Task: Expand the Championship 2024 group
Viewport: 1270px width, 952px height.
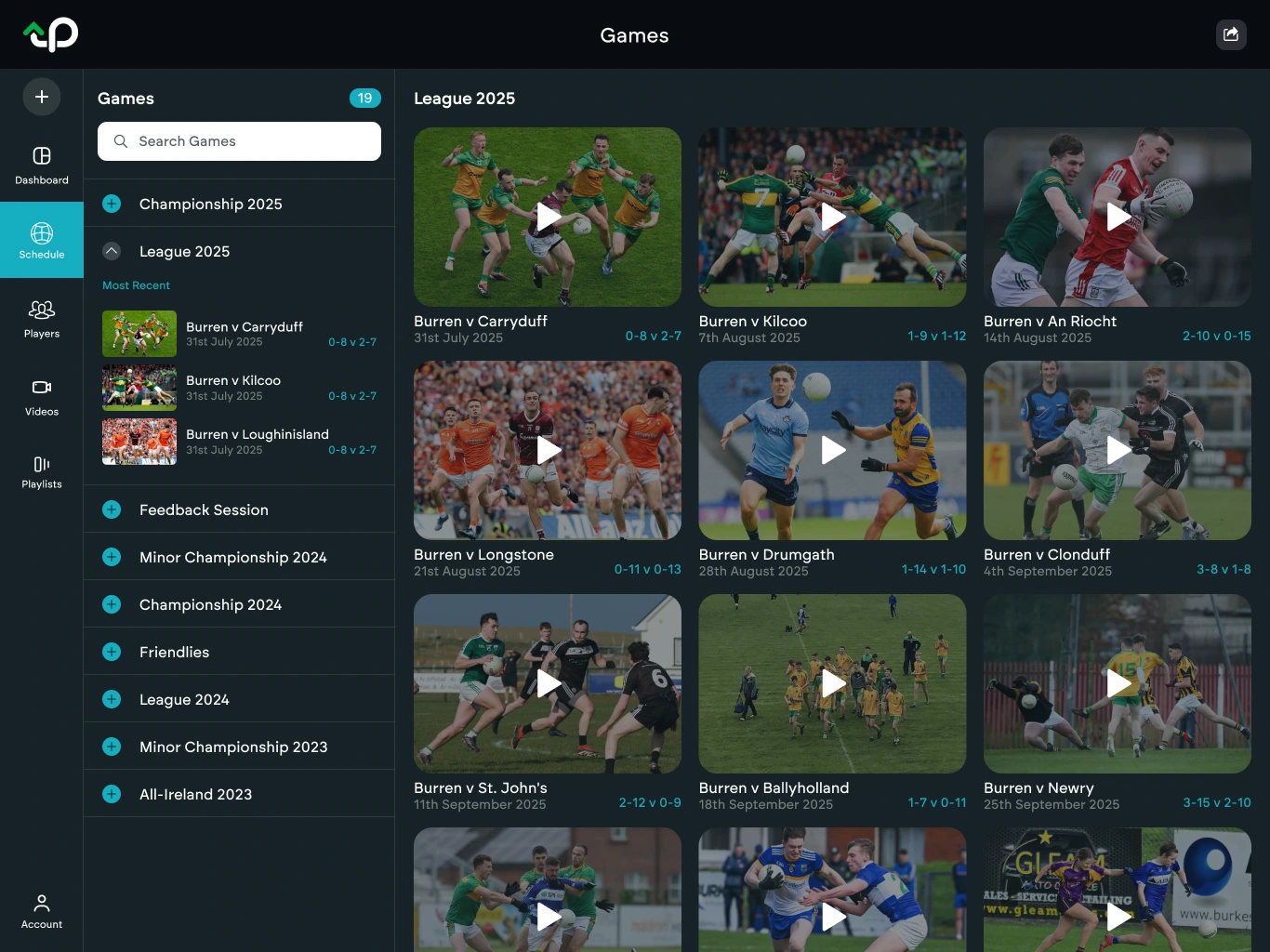Action: point(112,604)
